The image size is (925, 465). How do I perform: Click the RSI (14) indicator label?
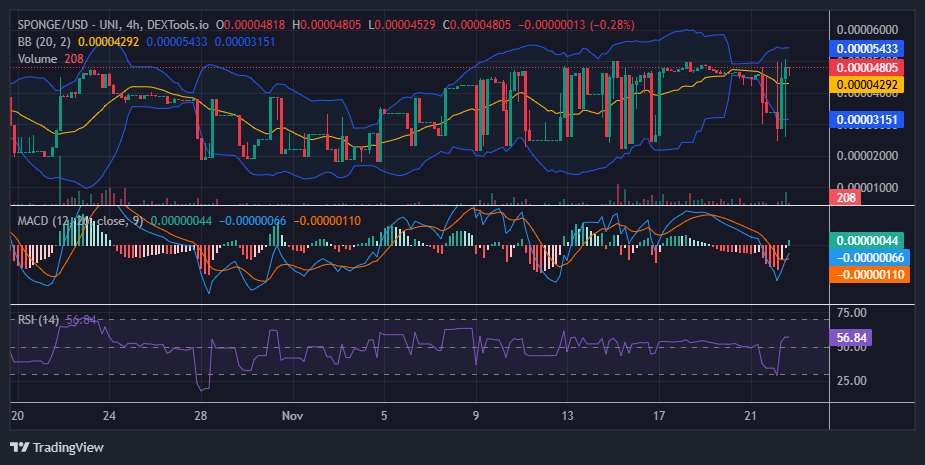pos(38,320)
